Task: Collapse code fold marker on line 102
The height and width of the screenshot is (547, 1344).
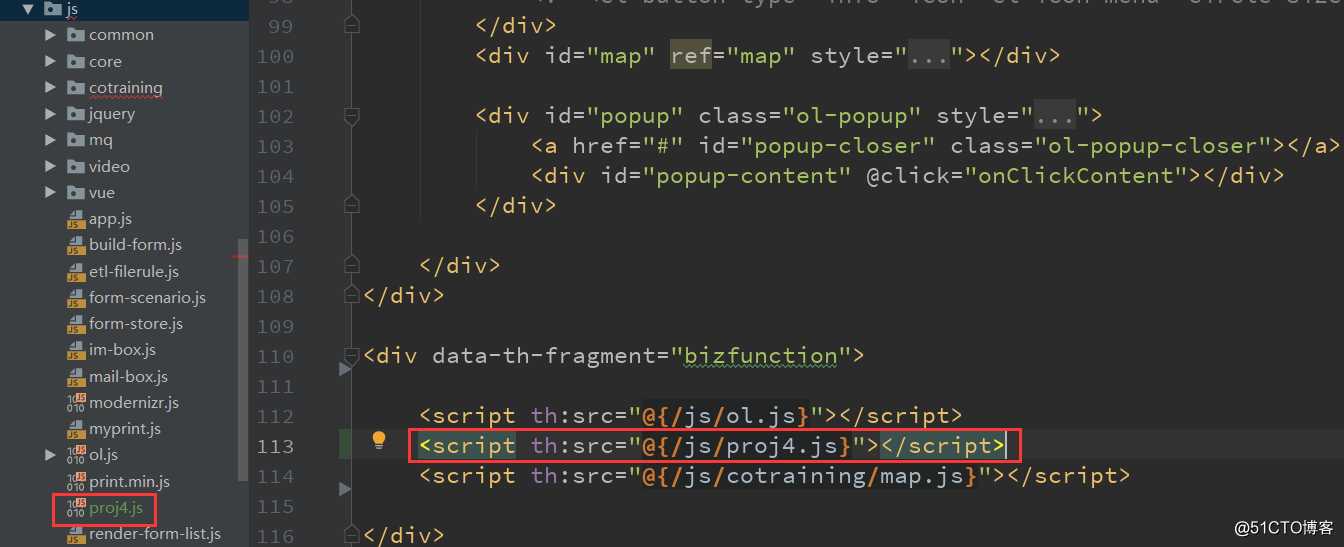Action: point(350,117)
